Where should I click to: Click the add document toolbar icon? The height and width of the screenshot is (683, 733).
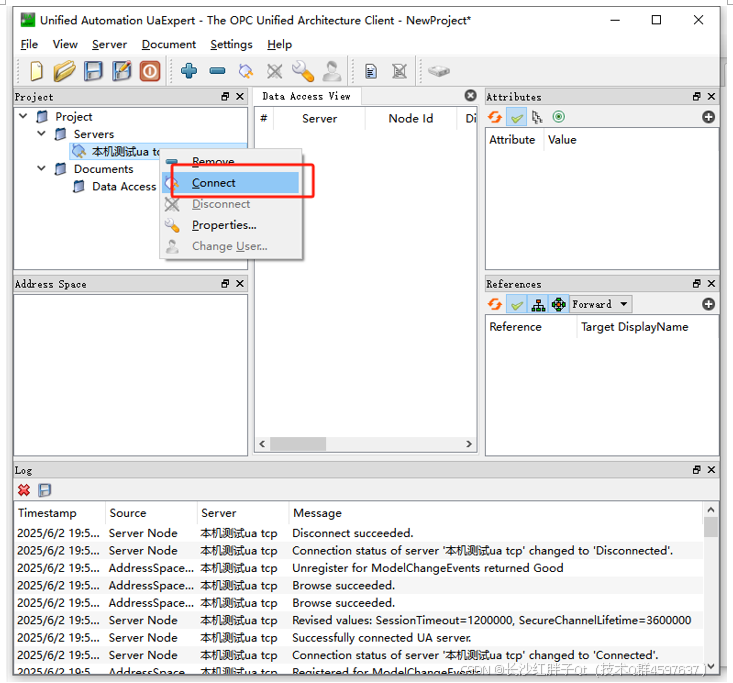(x=371, y=72)
